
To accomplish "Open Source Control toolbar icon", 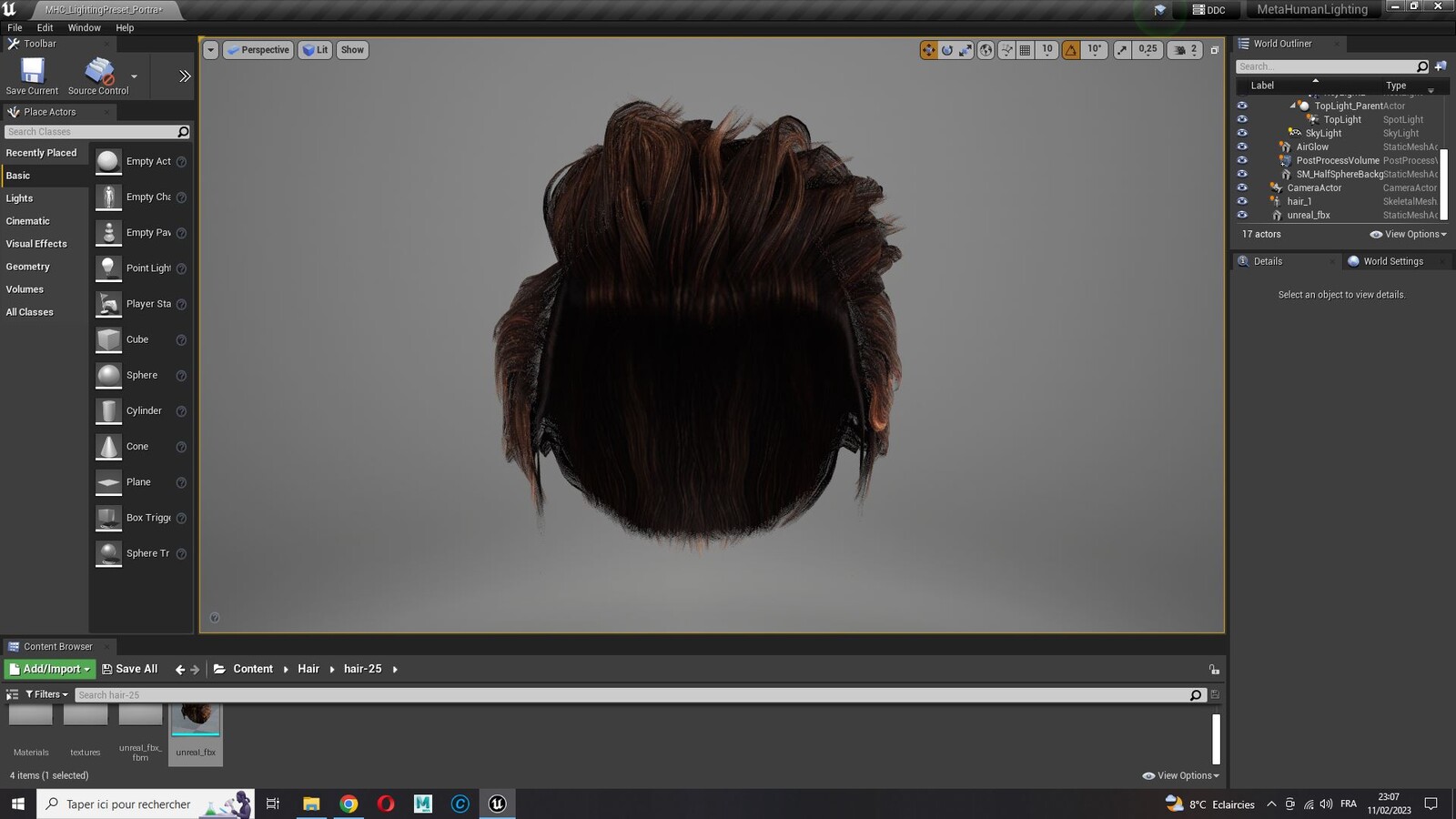I will pyautogui.click(x=98, y=76).
